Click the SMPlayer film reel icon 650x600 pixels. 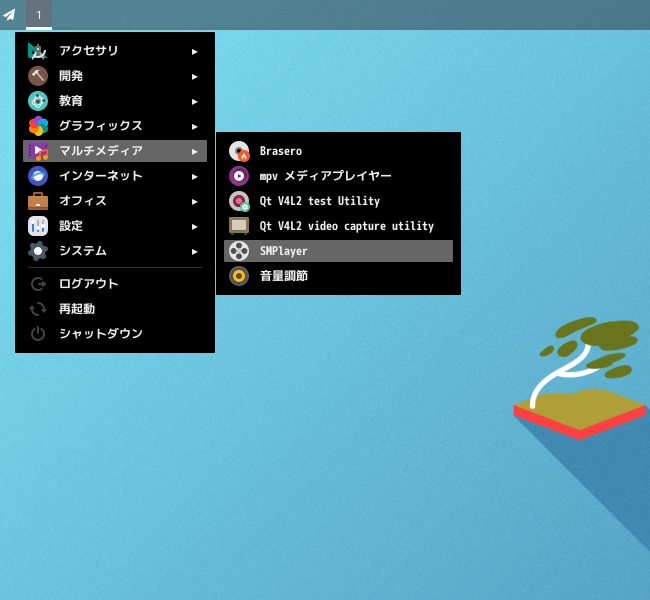pos(239,251)
